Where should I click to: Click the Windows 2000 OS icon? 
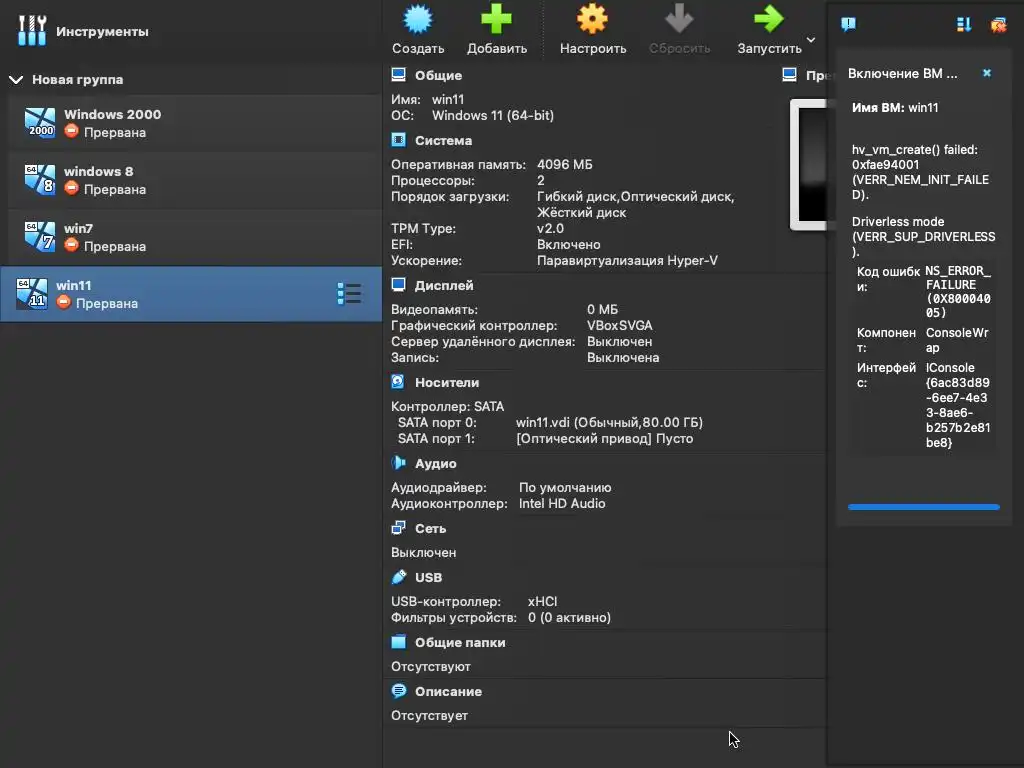pyautogui.click(x=40, y=123)
